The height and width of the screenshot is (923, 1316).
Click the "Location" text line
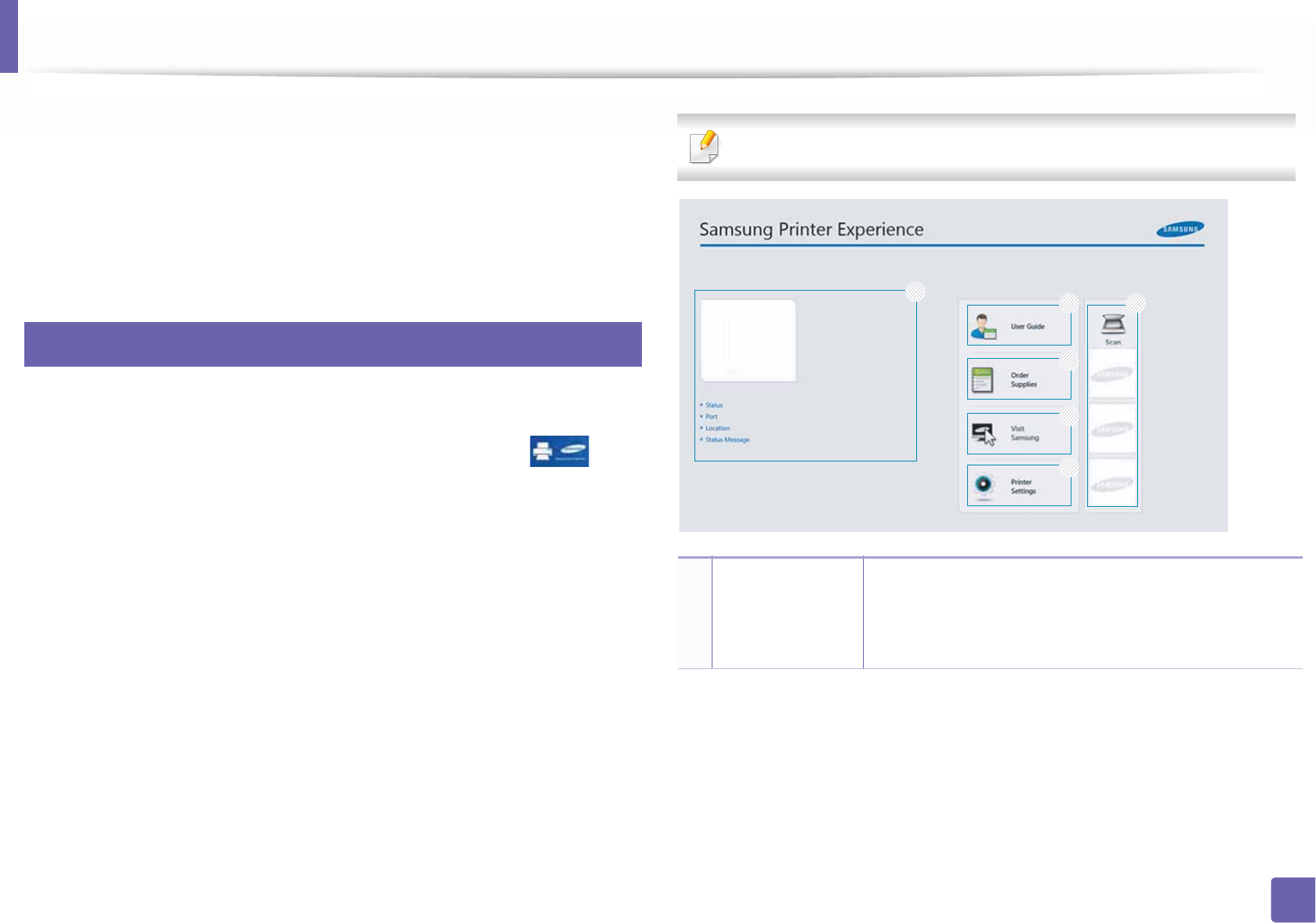pos(717,429)
